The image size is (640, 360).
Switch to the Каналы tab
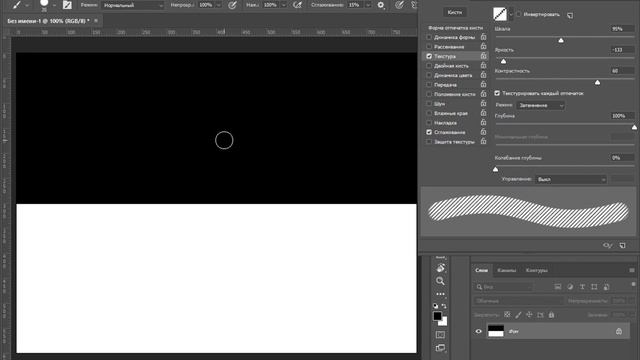point(507,270)
